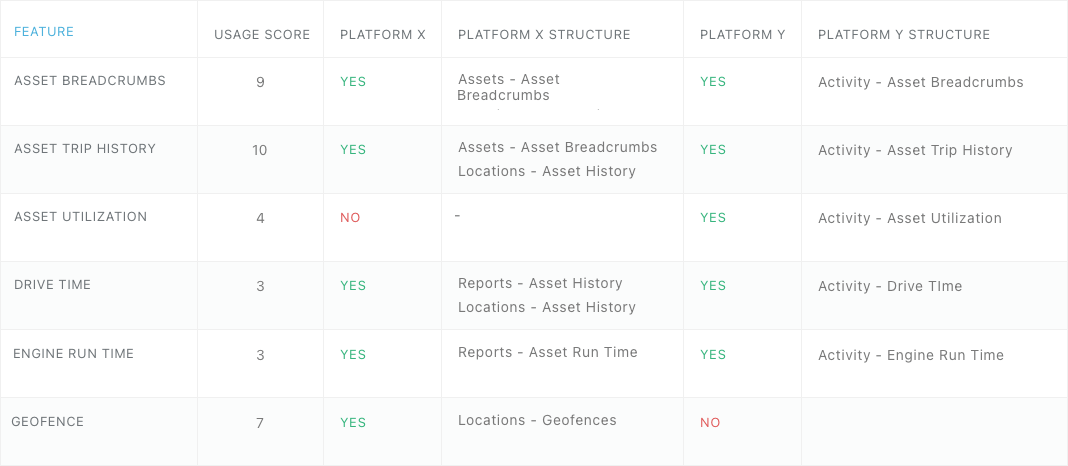Click the USAGE SCORE column header
The width and height of the screenshot is (1068, 466).
pyautogui.click(x=262, y=35)
